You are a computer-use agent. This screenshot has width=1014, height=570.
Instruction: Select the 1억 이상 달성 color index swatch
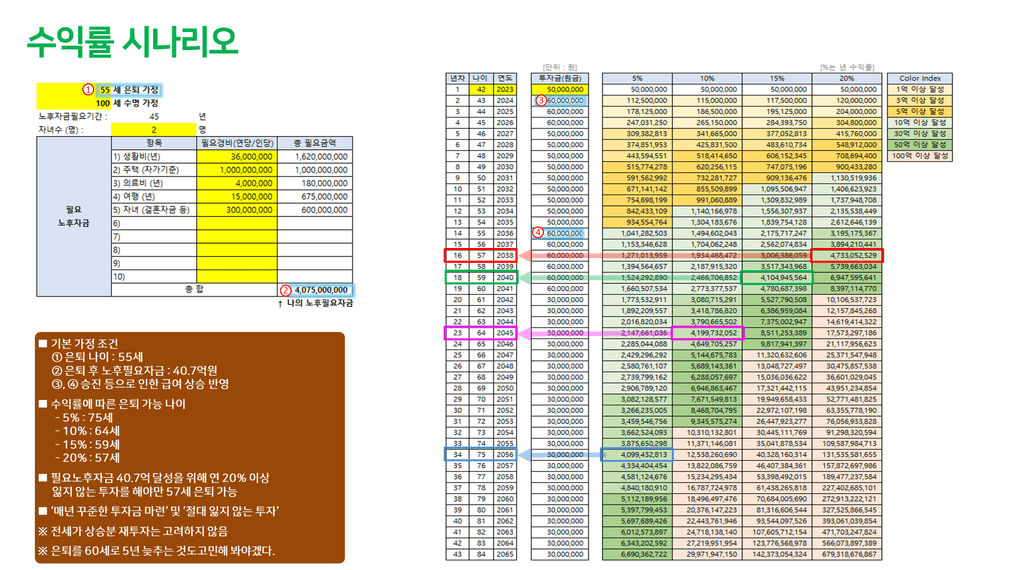tap(920, 89)
